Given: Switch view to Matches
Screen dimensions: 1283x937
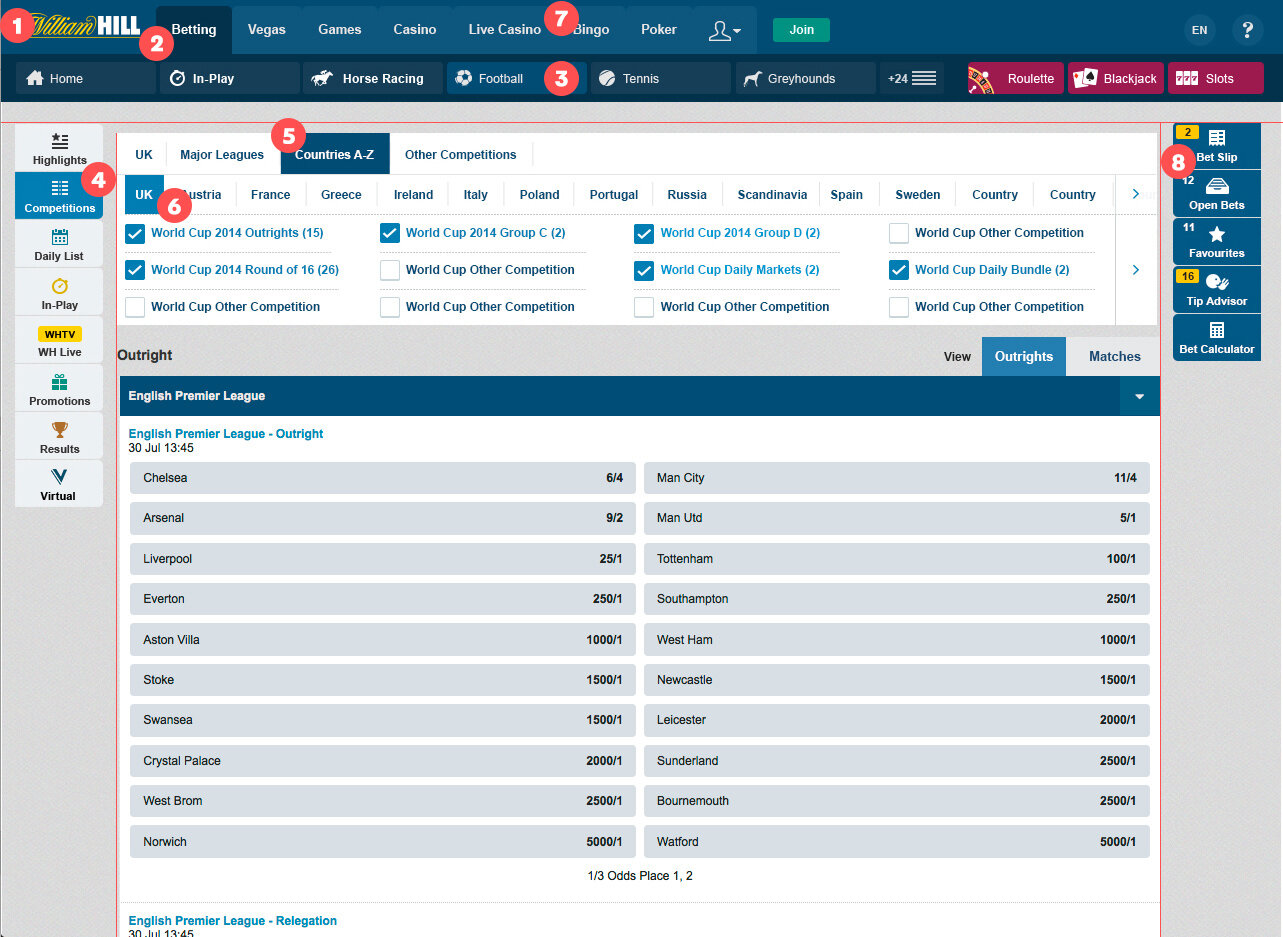Looking at the screenshot, I should coord(1115,356).
